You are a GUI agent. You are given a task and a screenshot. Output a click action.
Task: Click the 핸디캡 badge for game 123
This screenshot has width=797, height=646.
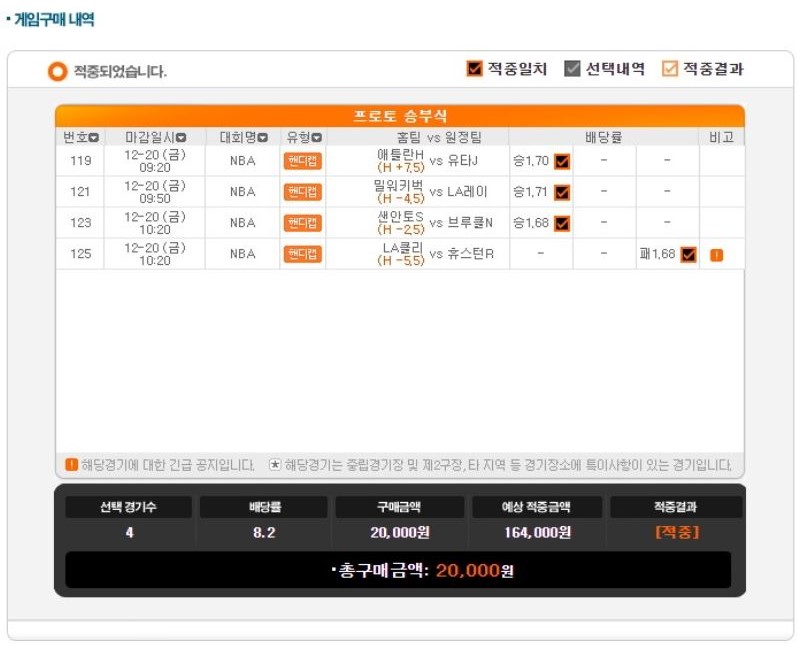(x=302, y=223)
